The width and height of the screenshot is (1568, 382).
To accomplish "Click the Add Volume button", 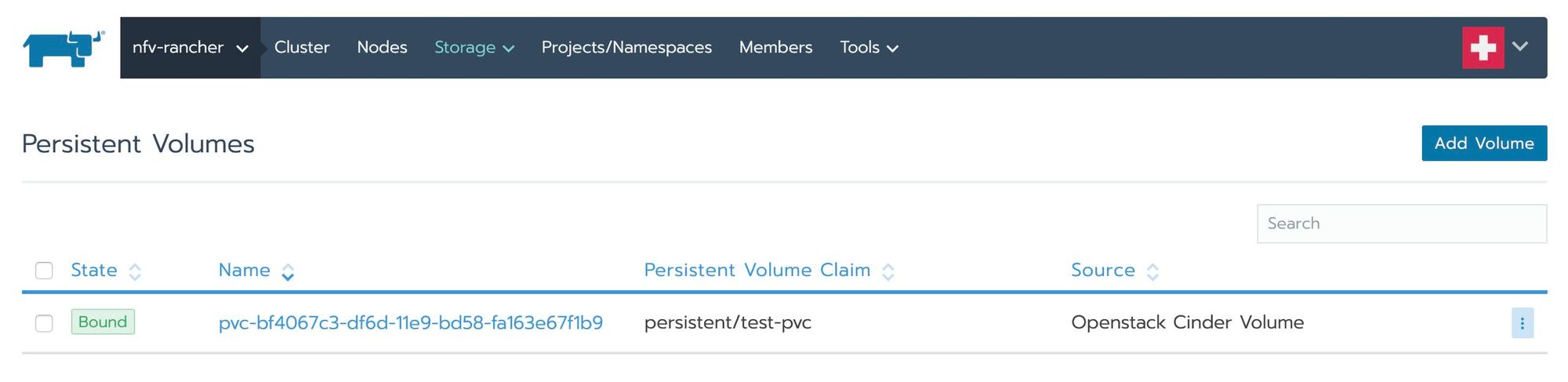I will [x=1484, y=144].
